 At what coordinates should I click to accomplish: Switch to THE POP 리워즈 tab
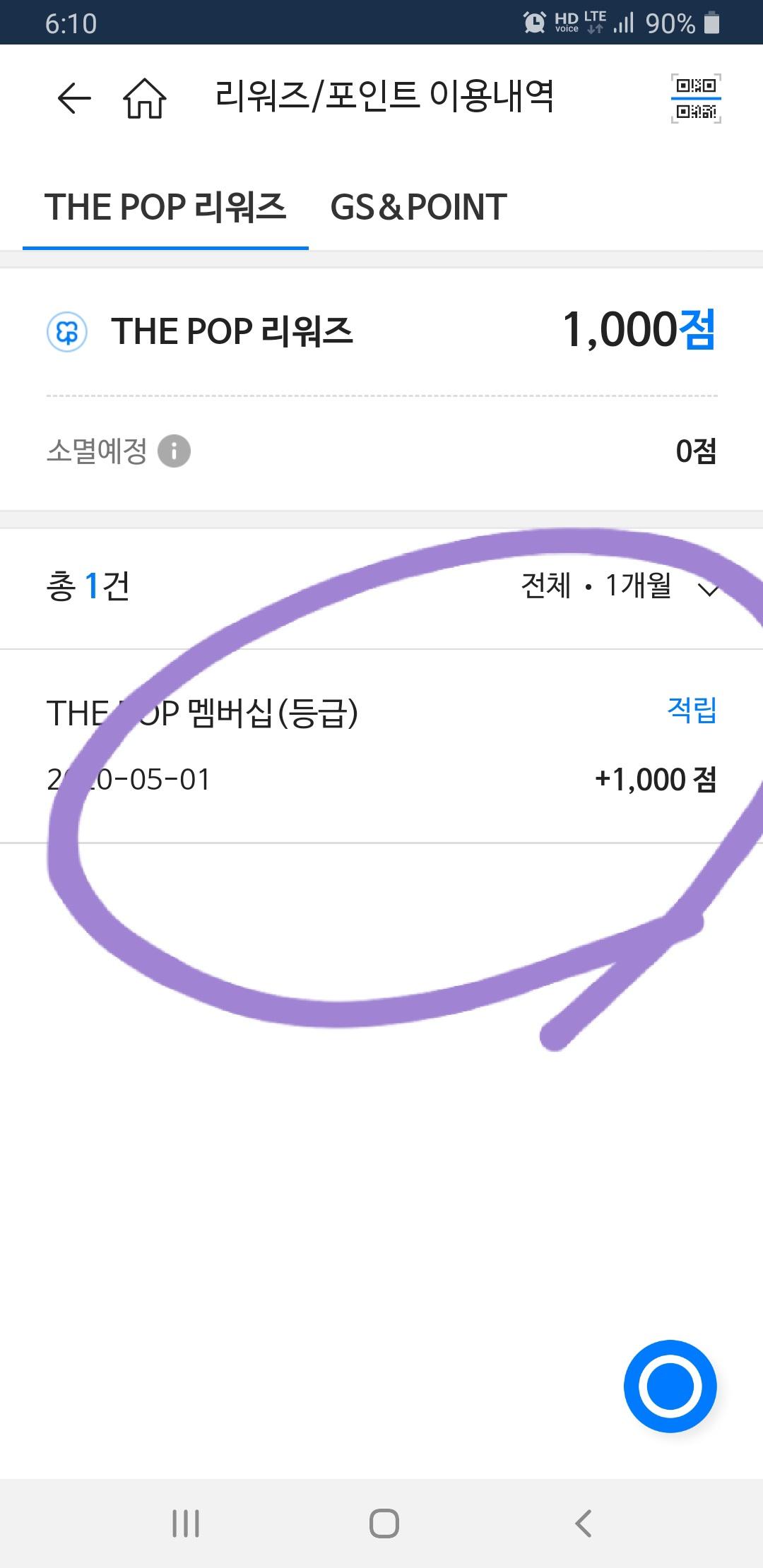click(165, 208)
